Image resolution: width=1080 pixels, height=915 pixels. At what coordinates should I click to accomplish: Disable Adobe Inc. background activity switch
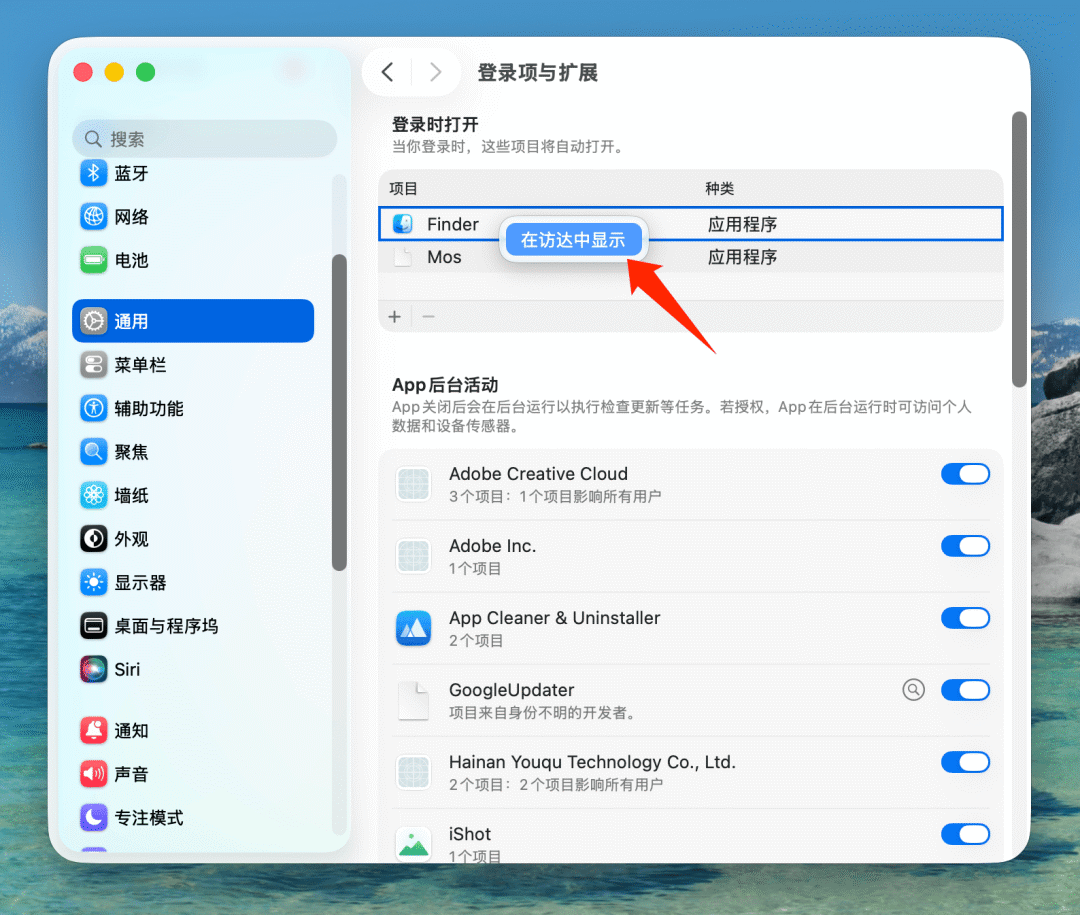tap(965, 546)
